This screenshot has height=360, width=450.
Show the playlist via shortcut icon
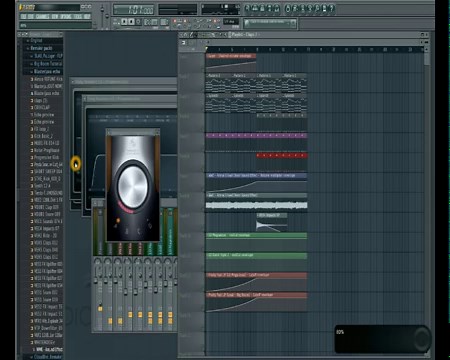(247, 8)
